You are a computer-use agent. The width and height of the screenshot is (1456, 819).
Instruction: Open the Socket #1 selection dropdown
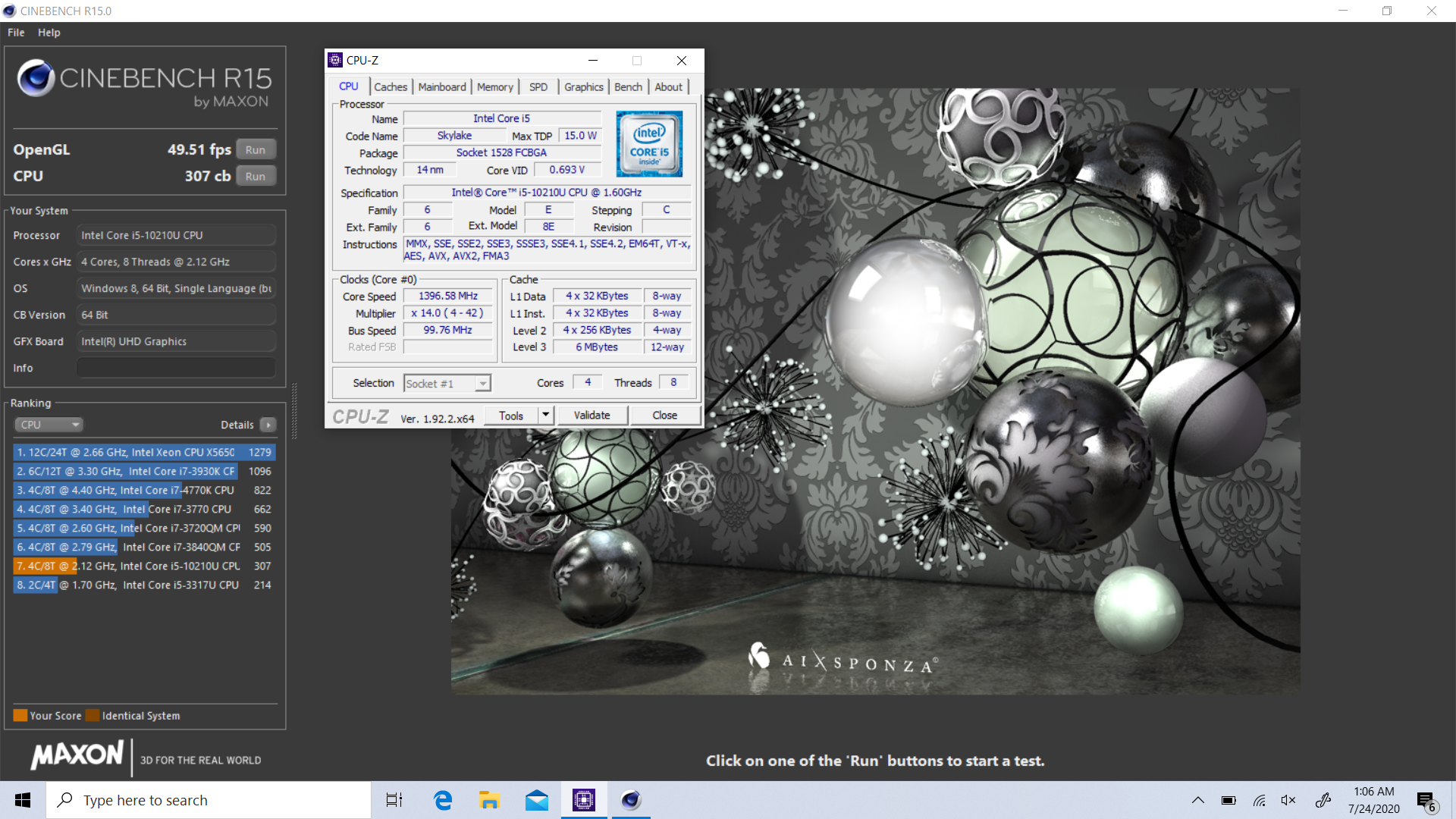coord(447,384)
